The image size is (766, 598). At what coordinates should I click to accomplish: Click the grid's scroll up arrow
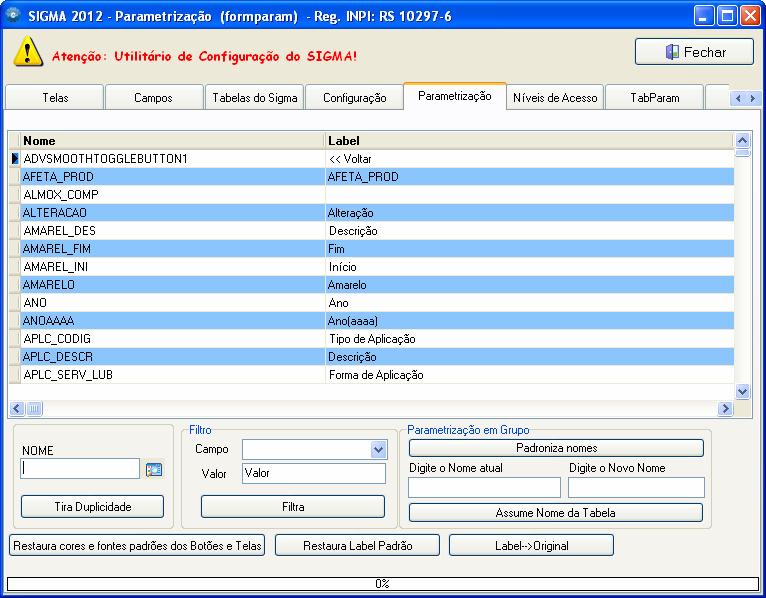(742, 141)
